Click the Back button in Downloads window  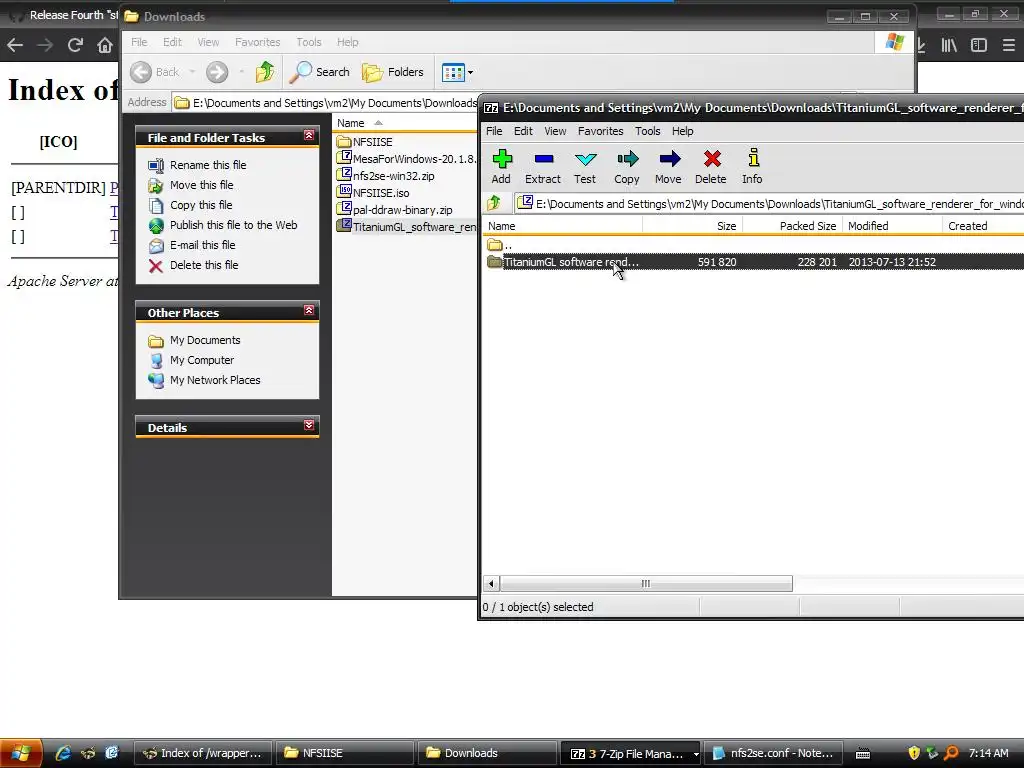[155, 72]
